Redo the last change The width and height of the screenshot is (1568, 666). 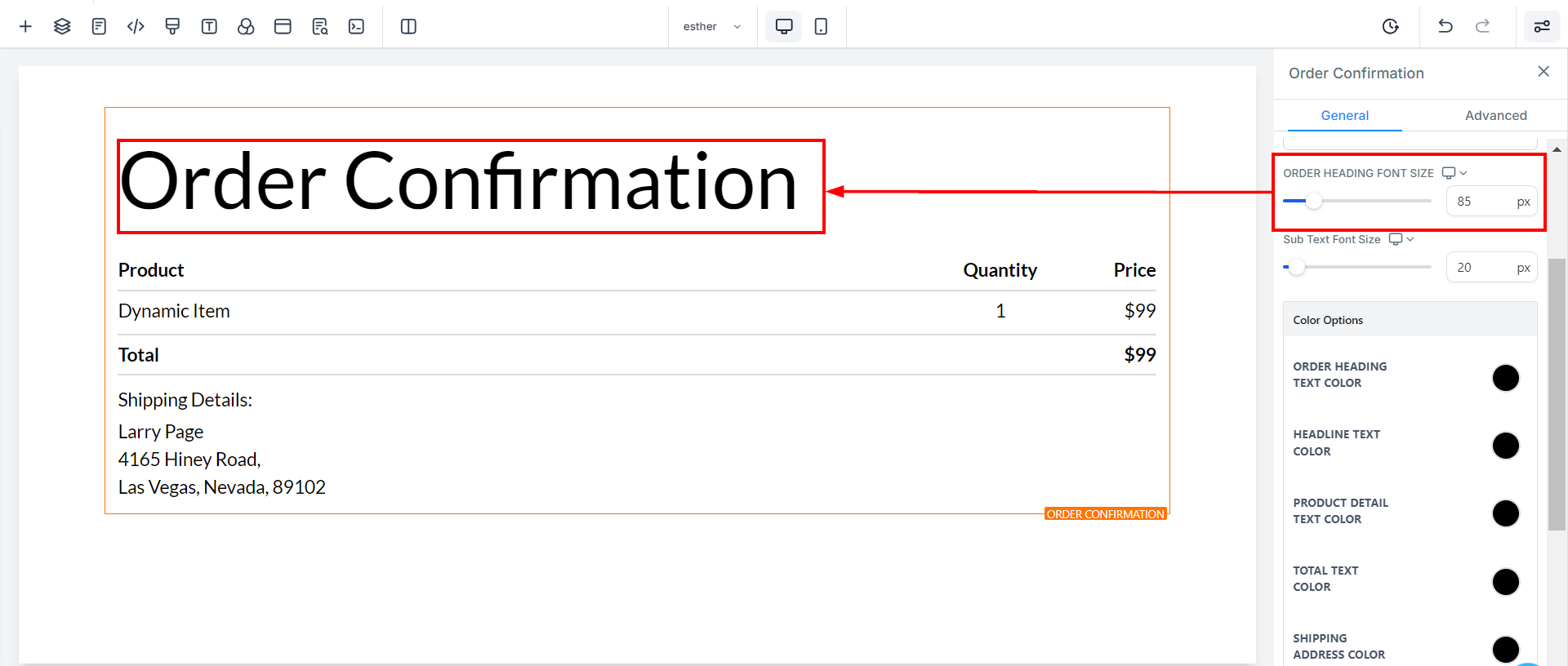pos(1482,26)
